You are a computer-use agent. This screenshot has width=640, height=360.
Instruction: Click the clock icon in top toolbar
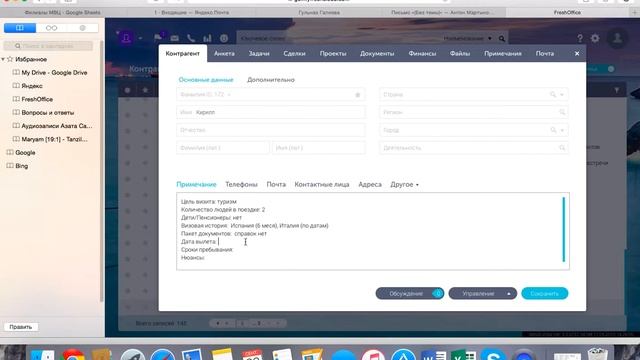224,38
